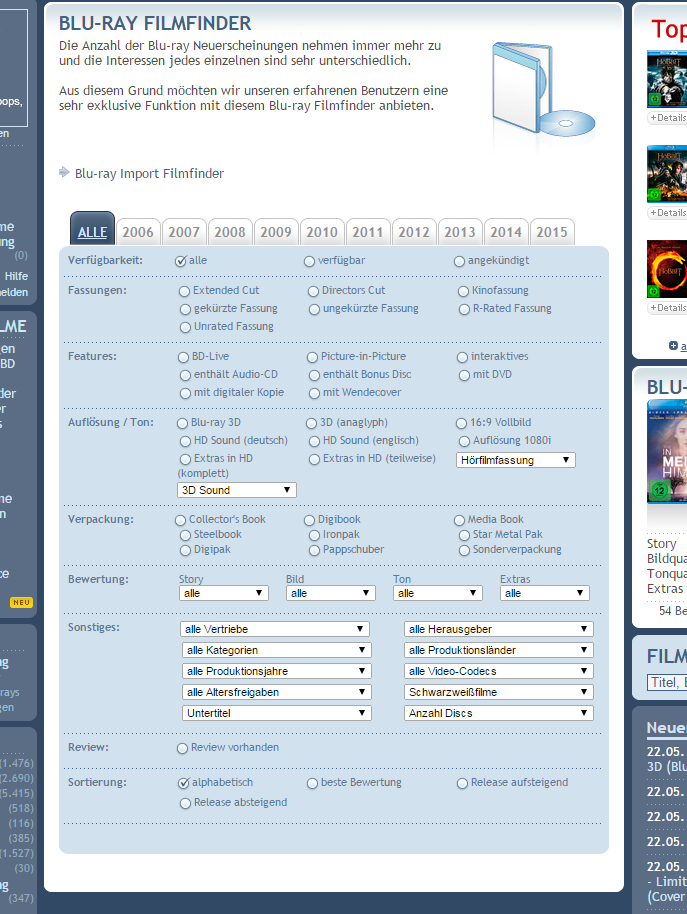Select the Extended Cut option

(184, 291)
